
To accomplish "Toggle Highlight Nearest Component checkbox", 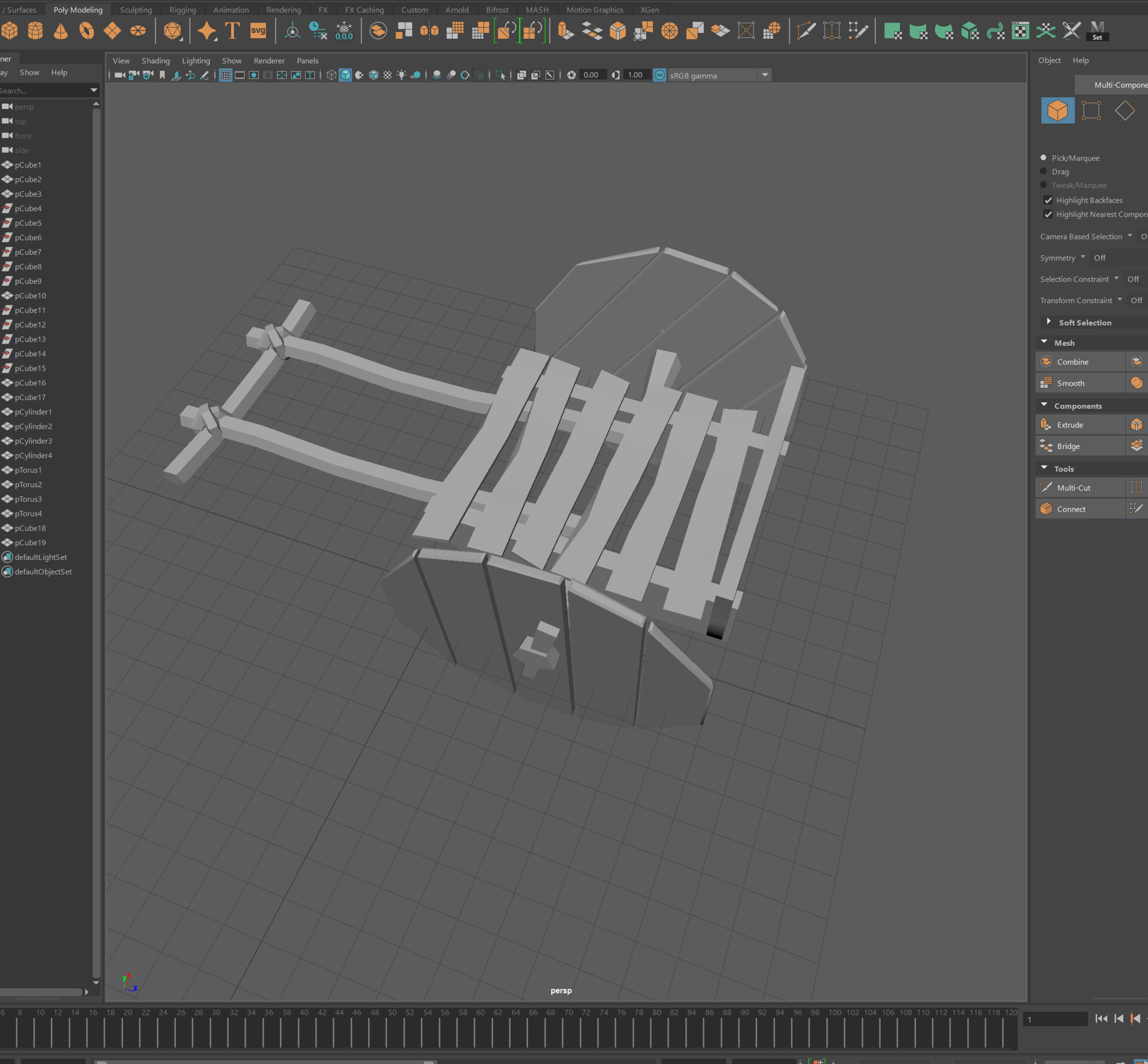I will tap(1048, 214).
